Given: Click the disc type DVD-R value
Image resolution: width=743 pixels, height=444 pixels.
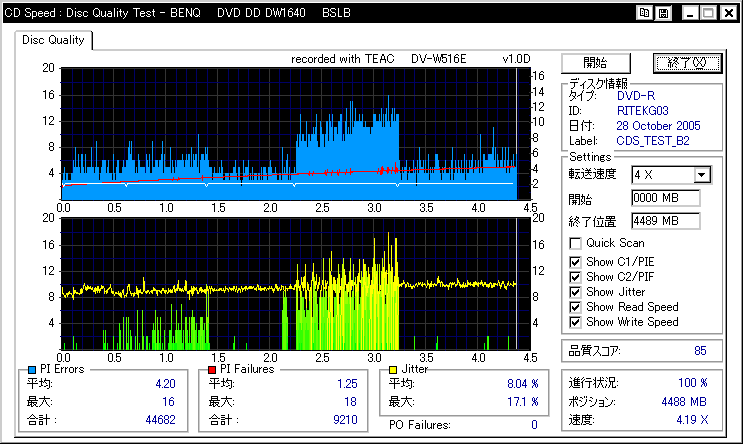Looking at the screenshot, I should click(636, 96).
